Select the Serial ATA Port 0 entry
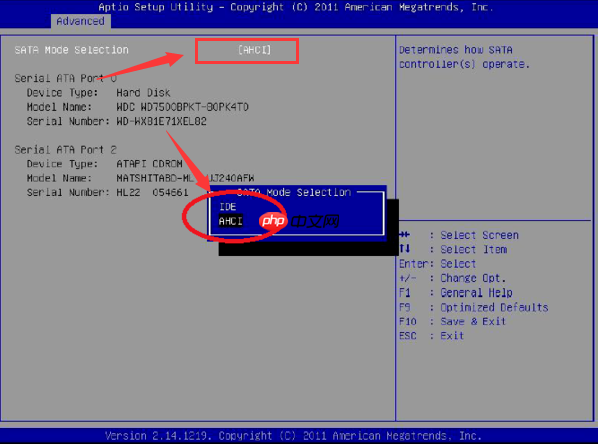The image size is (598, 444). [65, 78]
